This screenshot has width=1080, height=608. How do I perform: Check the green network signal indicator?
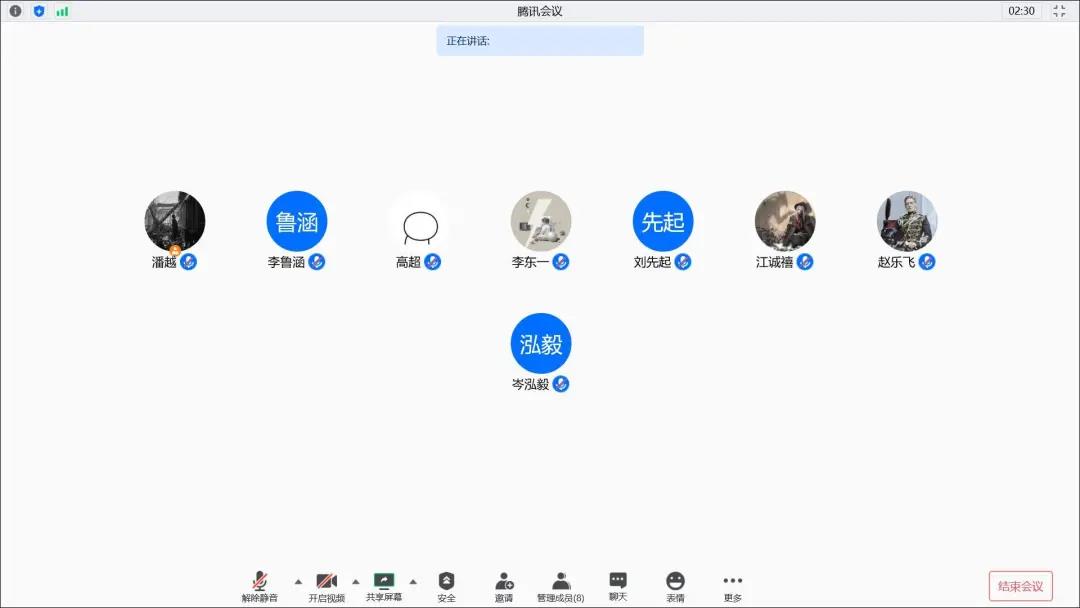click(62, 11)
